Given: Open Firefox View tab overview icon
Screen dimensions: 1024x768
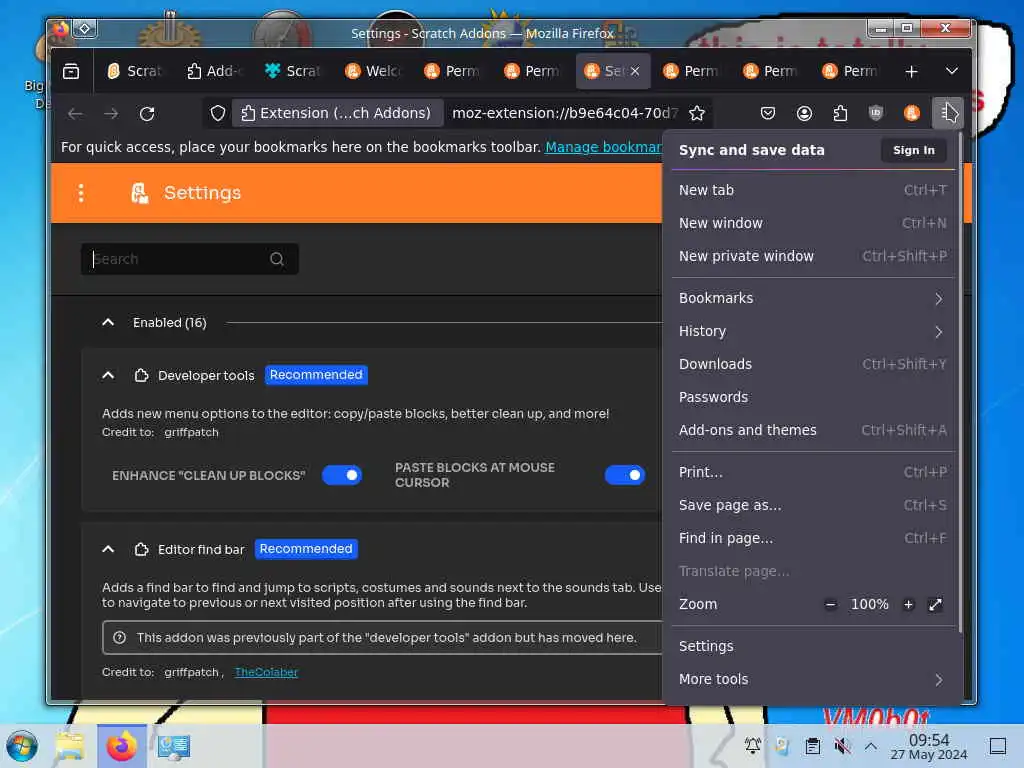Looking at the screenshot, I should pyautogui.click(x=71, y=71).
